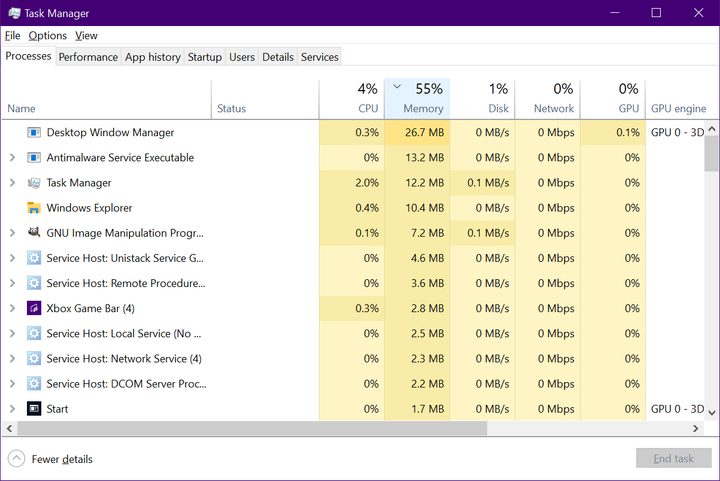720x481 pixels.
Task: Expand the Xbox Game Bar (4) group
Action: coord(12,308)
